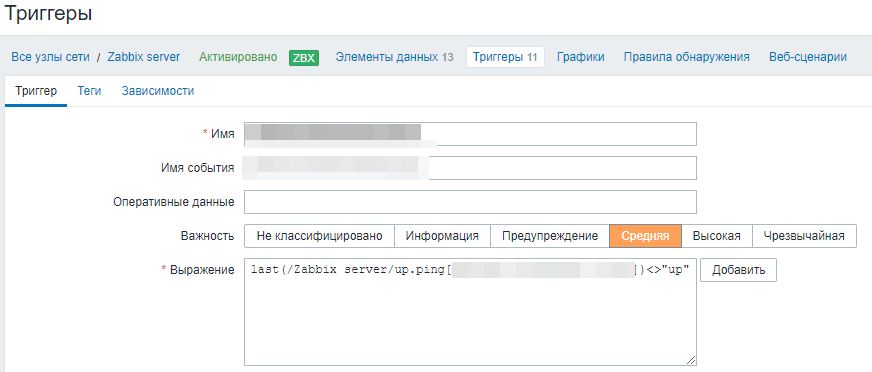872x372 pixels.
Task: Open 'Правила обнаружения' link
Action: (x=686, y=57)
